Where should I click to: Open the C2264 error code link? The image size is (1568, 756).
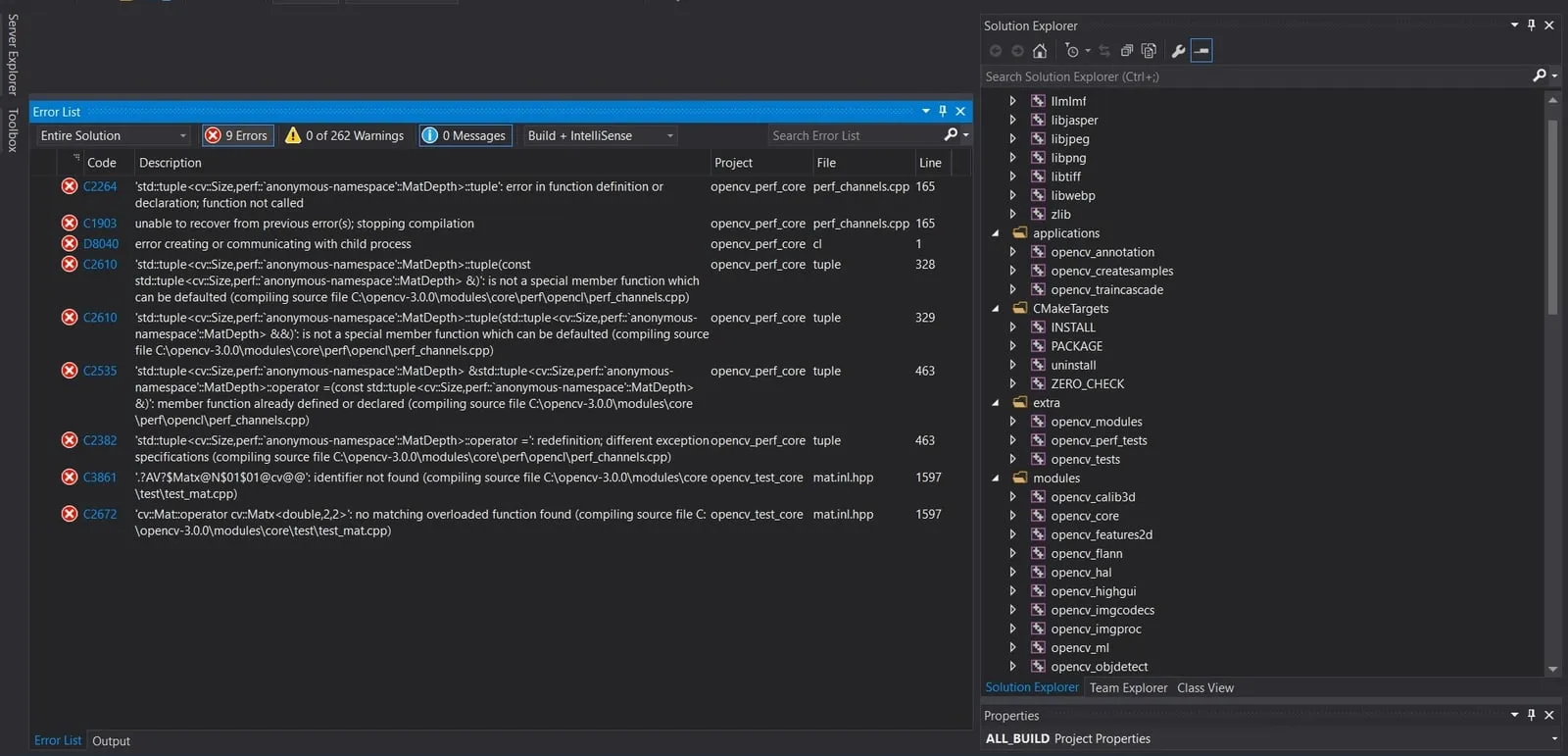pos(100,186)
